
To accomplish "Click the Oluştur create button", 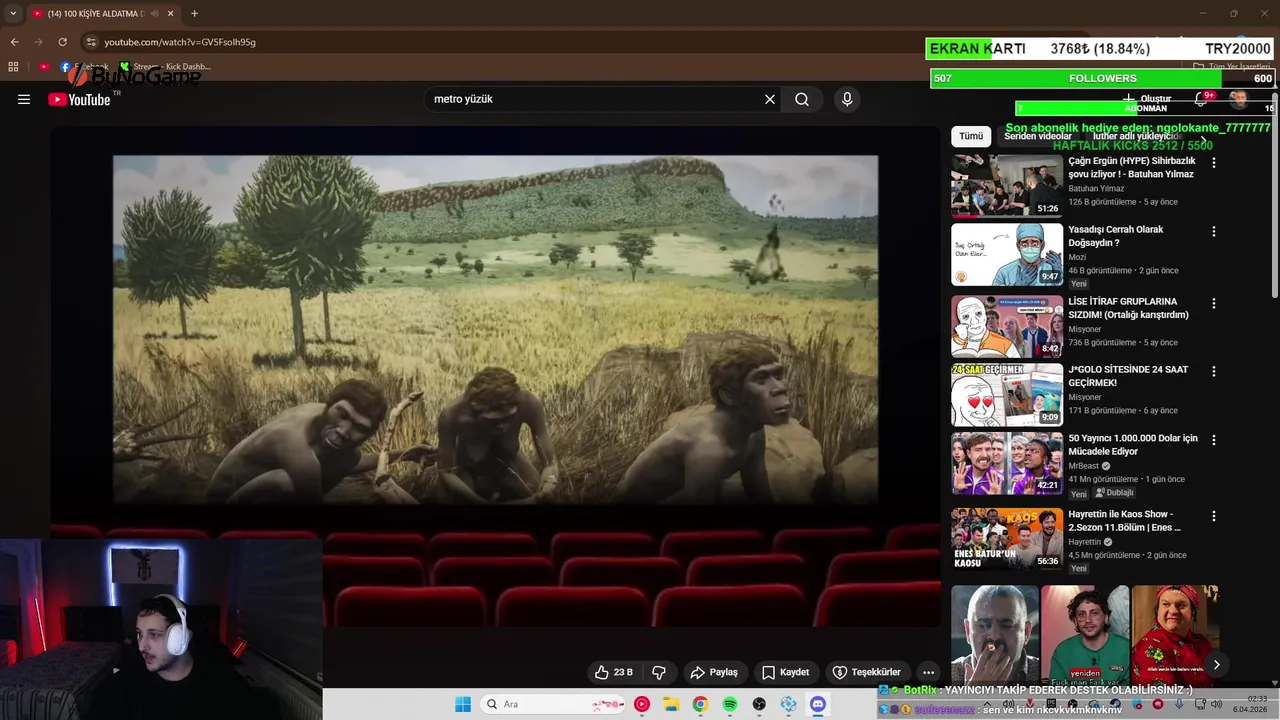I will click(x=1146, y=99).
